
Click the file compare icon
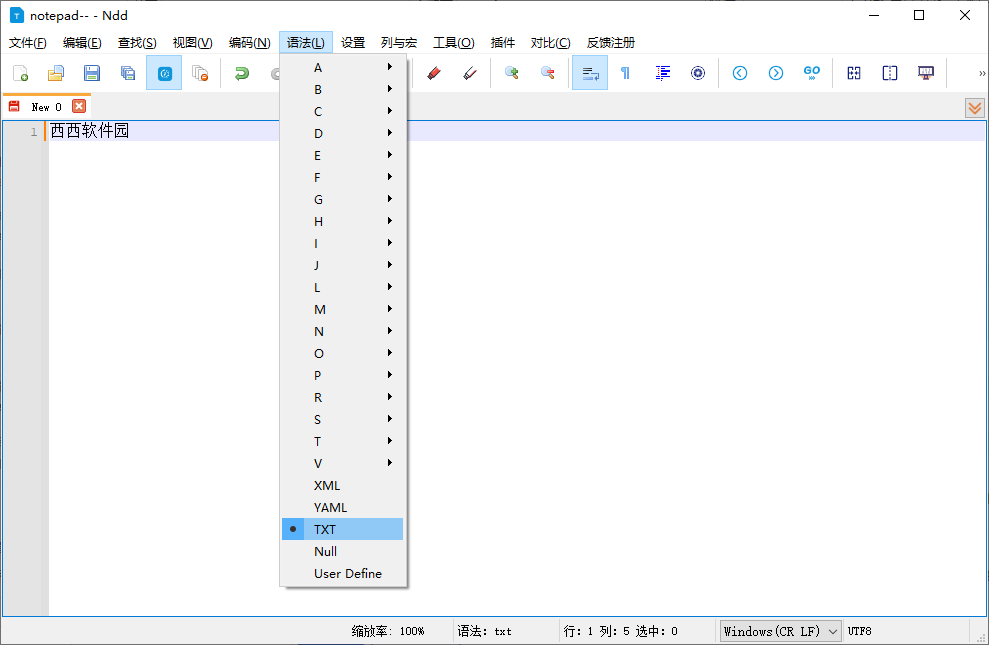(854, 73)
